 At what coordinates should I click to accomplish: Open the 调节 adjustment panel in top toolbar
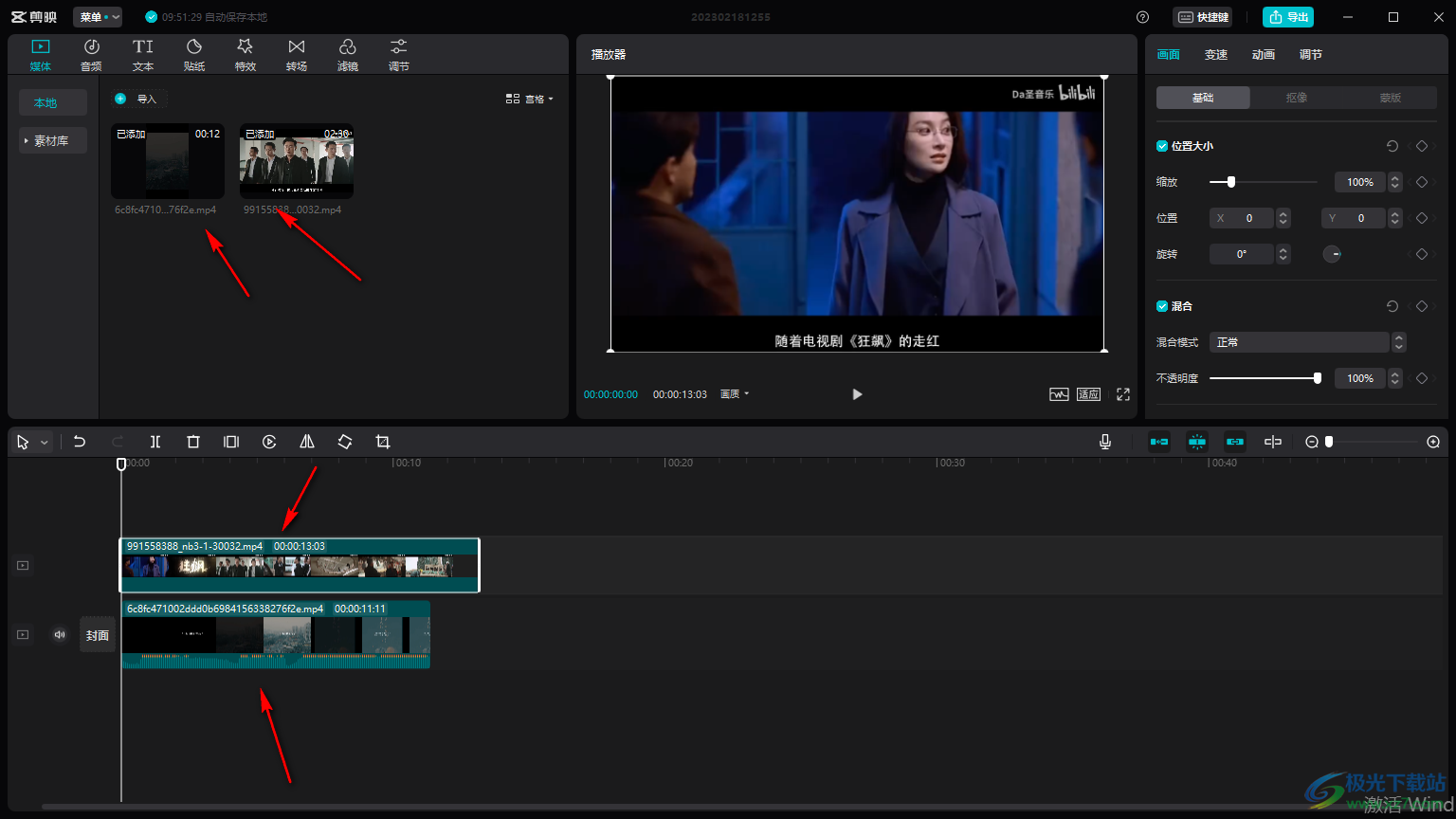click(399, 55)
